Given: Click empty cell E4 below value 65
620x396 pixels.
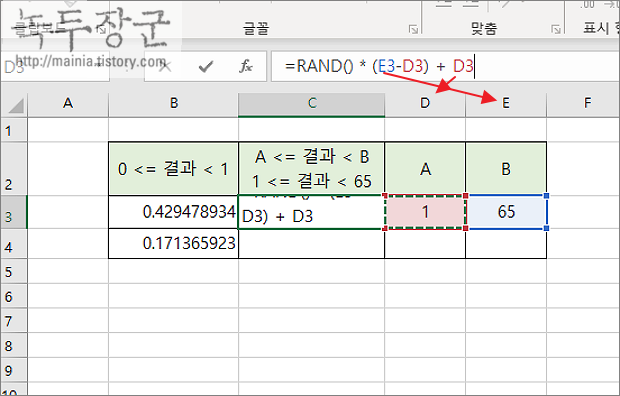Looking at the screenshot, I should pos(506,243).
